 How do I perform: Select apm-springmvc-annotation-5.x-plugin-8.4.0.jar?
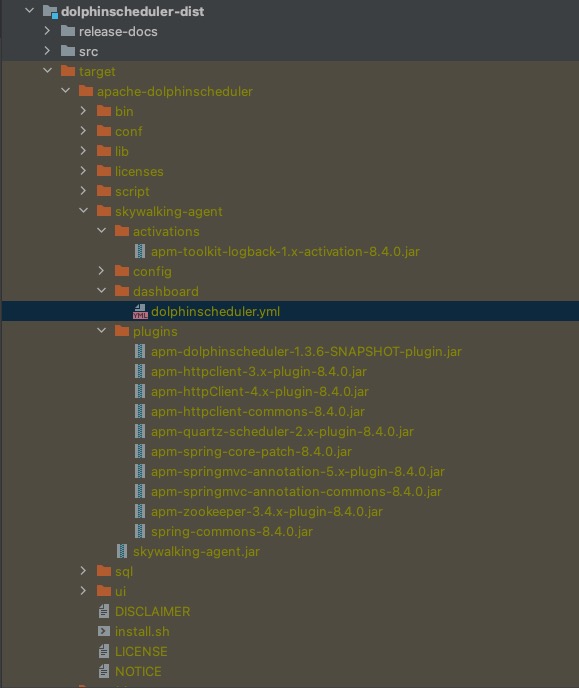(298, 472)
